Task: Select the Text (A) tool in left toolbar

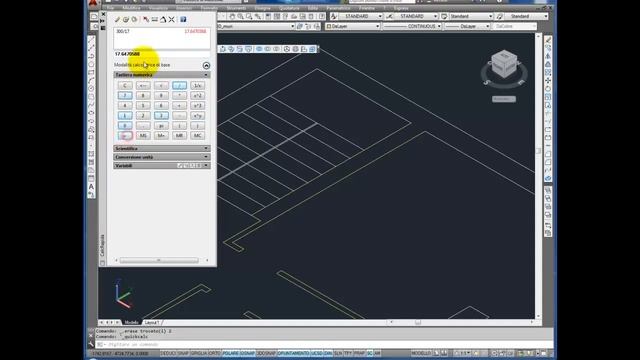Action: [x=91, y=187]
